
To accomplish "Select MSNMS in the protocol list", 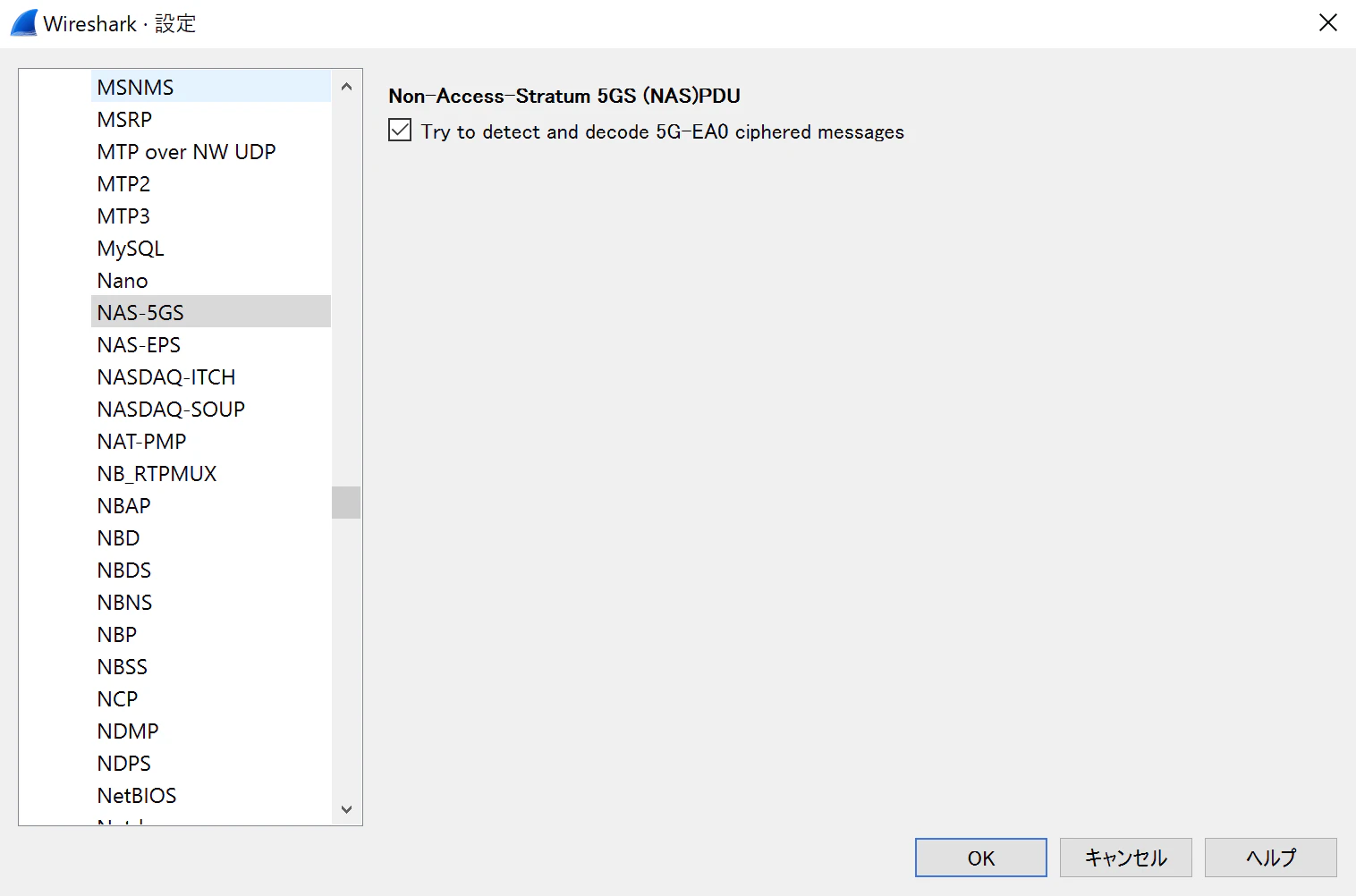I will point(211,87).
